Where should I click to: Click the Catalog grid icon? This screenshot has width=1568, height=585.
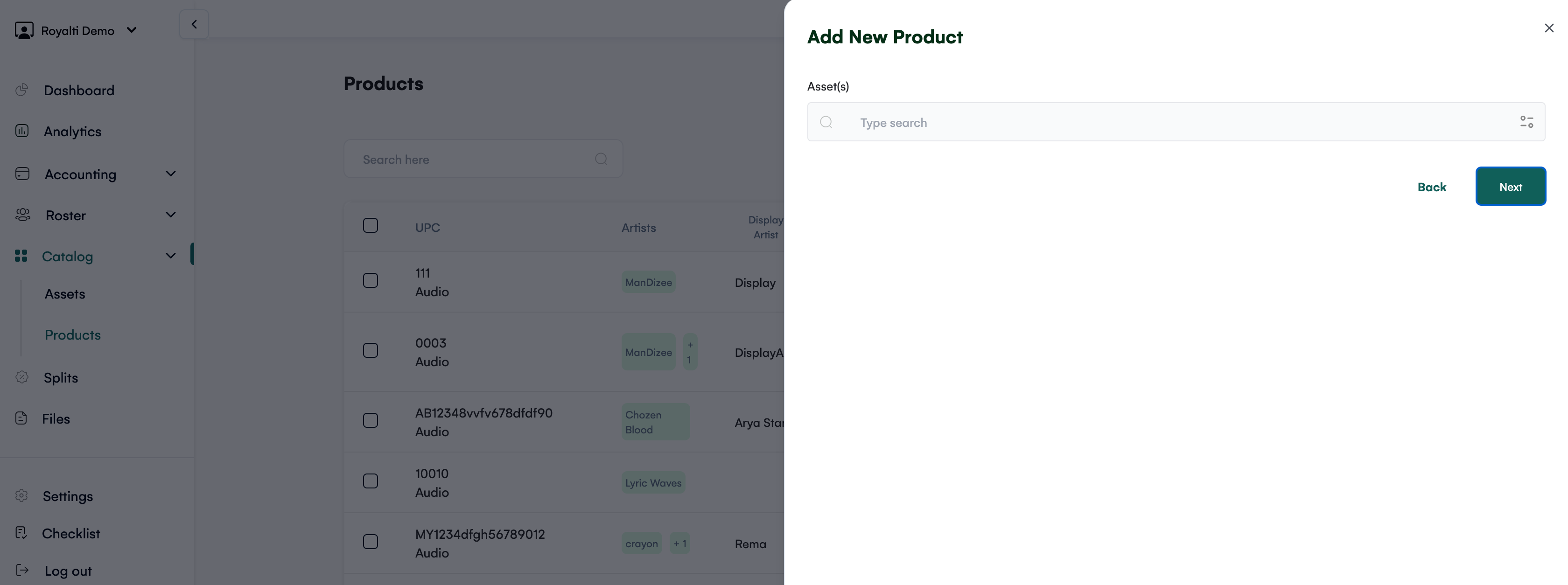coord(21,256)
